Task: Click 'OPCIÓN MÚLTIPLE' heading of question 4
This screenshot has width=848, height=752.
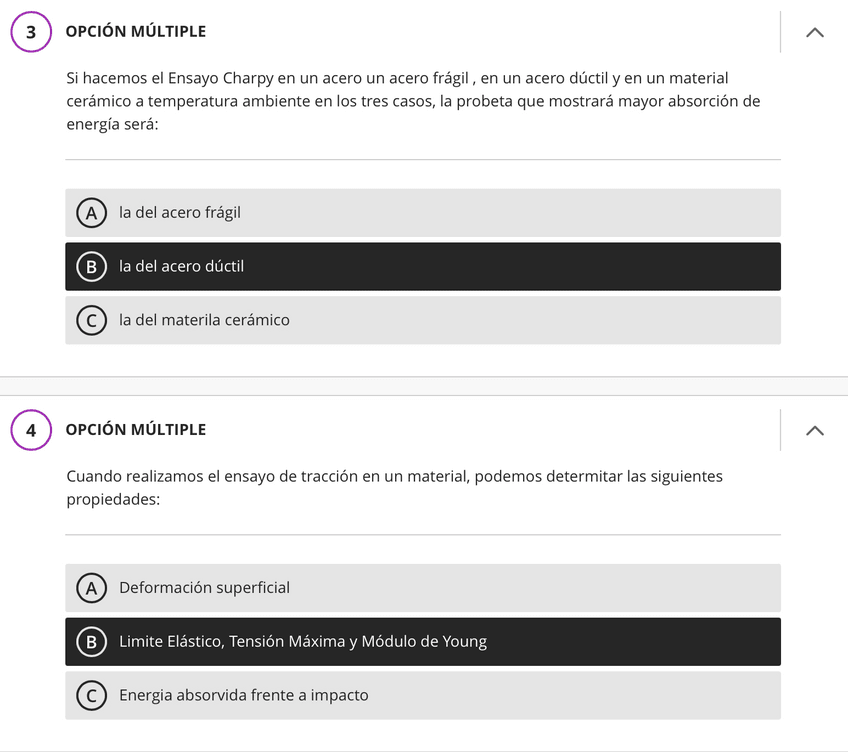Action: click(136, 430)
